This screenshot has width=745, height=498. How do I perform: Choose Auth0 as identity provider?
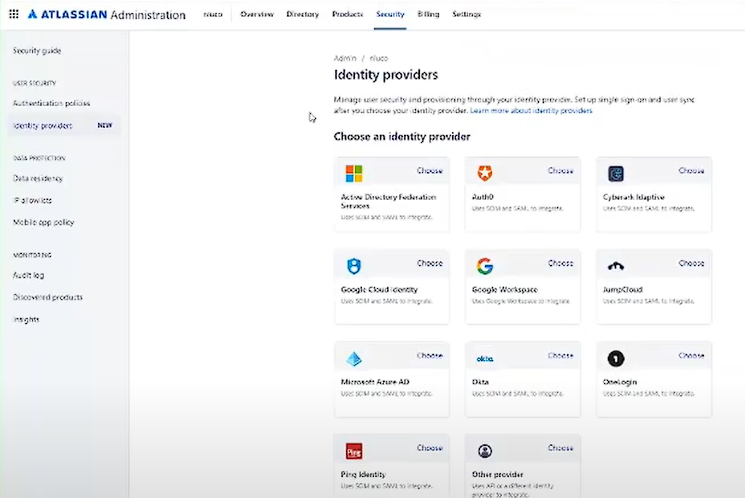point(561,171)
